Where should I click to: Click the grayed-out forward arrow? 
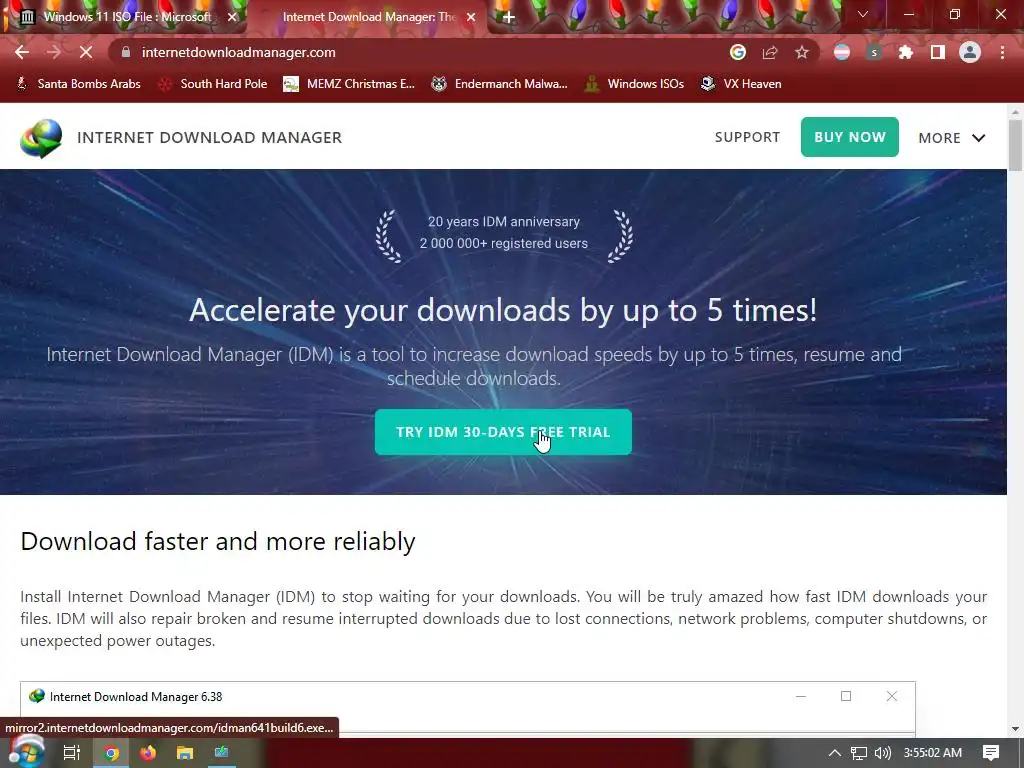(54, 52)
